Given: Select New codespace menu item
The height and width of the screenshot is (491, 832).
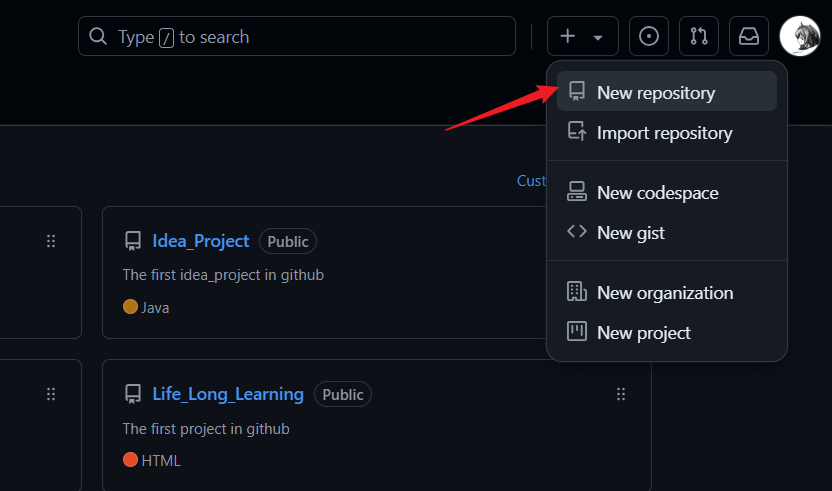Looking at the screenshot, I should coord(666,192).
